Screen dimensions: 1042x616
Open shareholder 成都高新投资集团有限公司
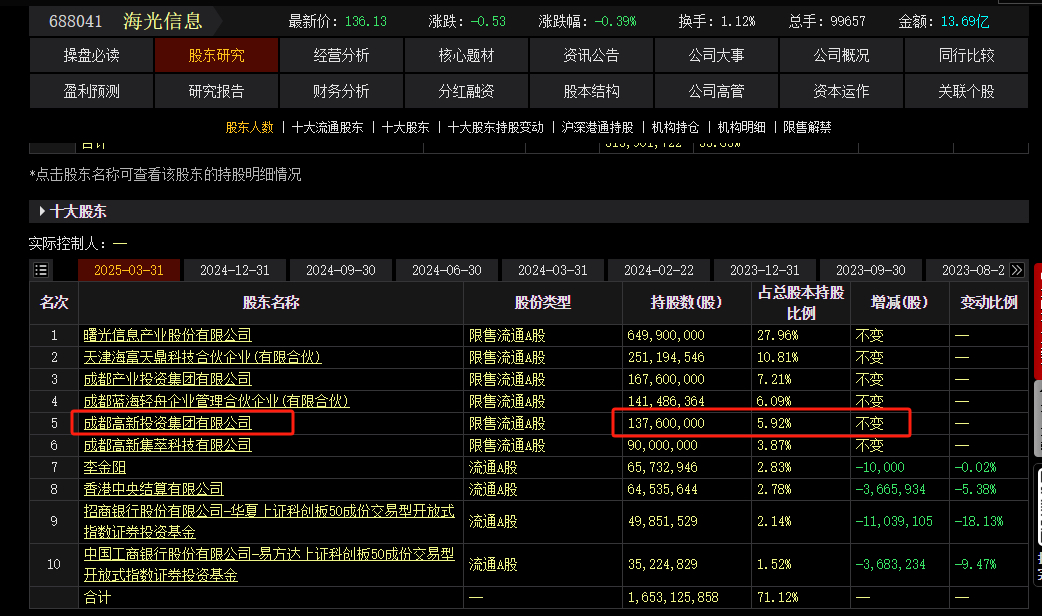click(x=167, y=423)
